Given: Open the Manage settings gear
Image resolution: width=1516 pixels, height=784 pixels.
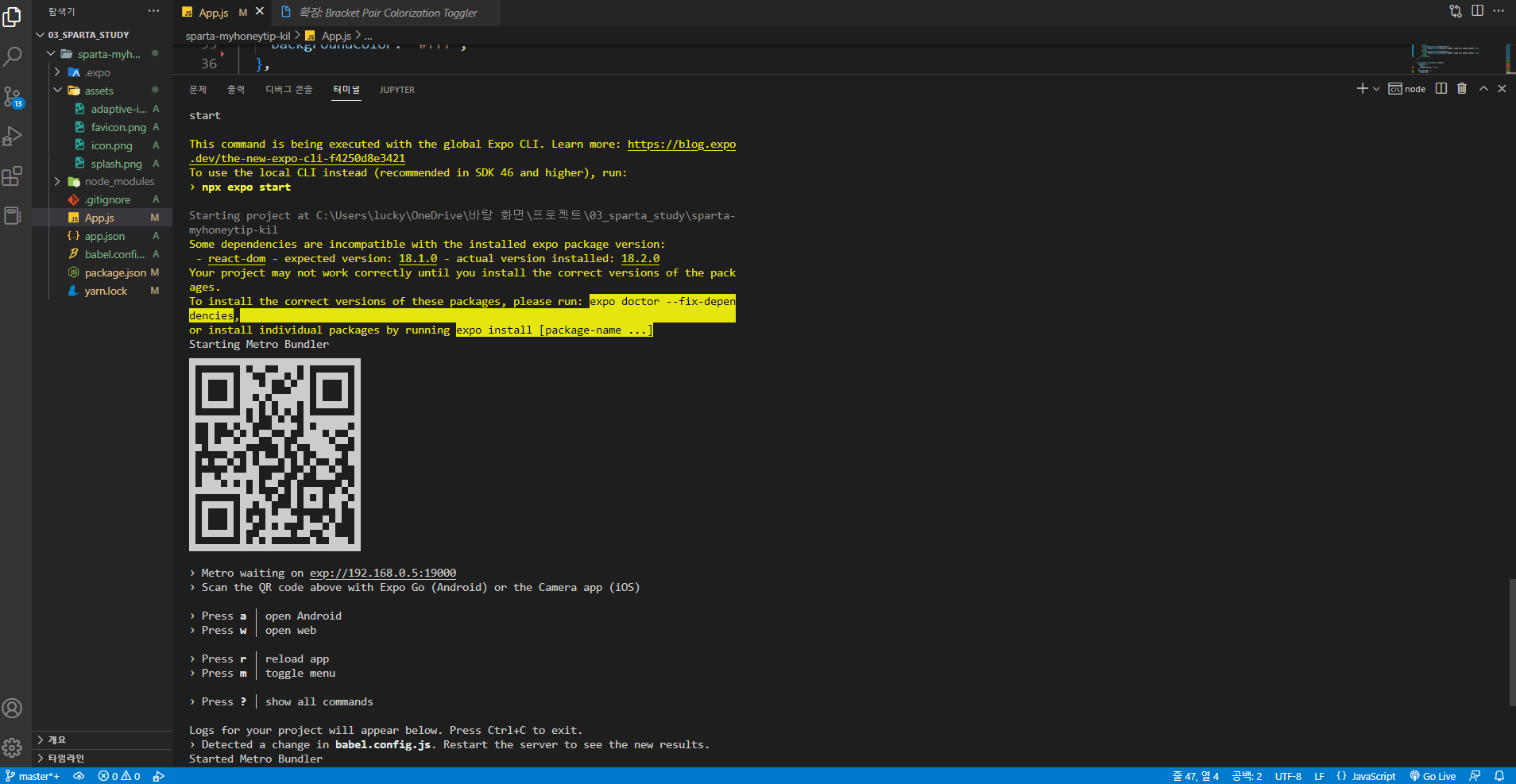Looking at the screenshot, I should [13, 747].
